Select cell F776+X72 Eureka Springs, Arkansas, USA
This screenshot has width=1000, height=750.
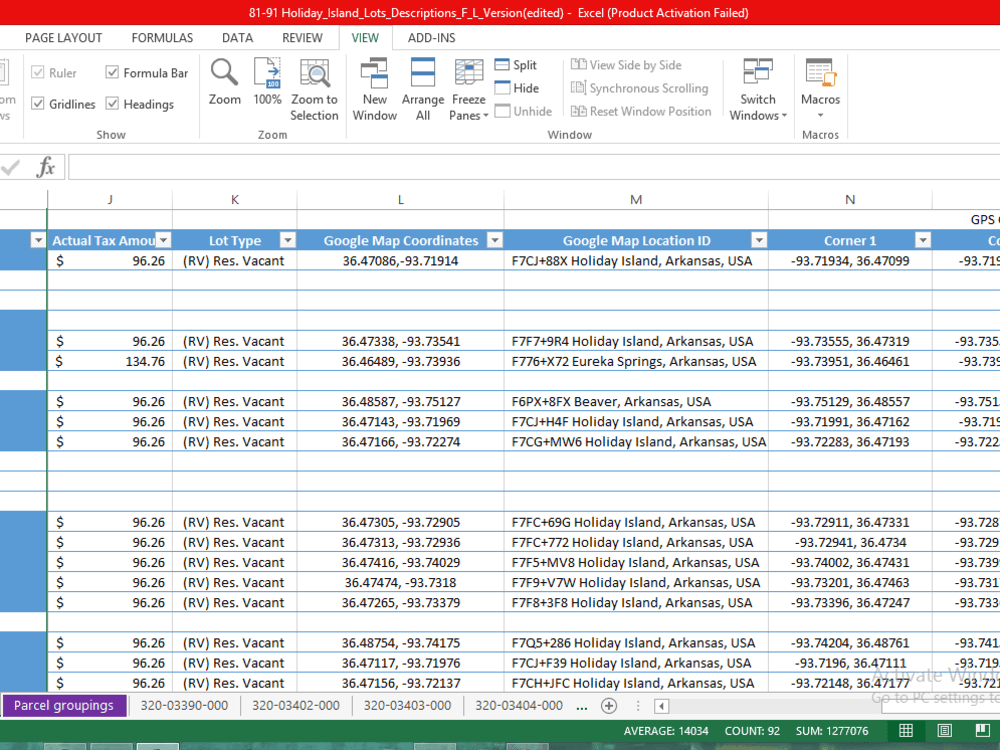[x=636, y=361]
